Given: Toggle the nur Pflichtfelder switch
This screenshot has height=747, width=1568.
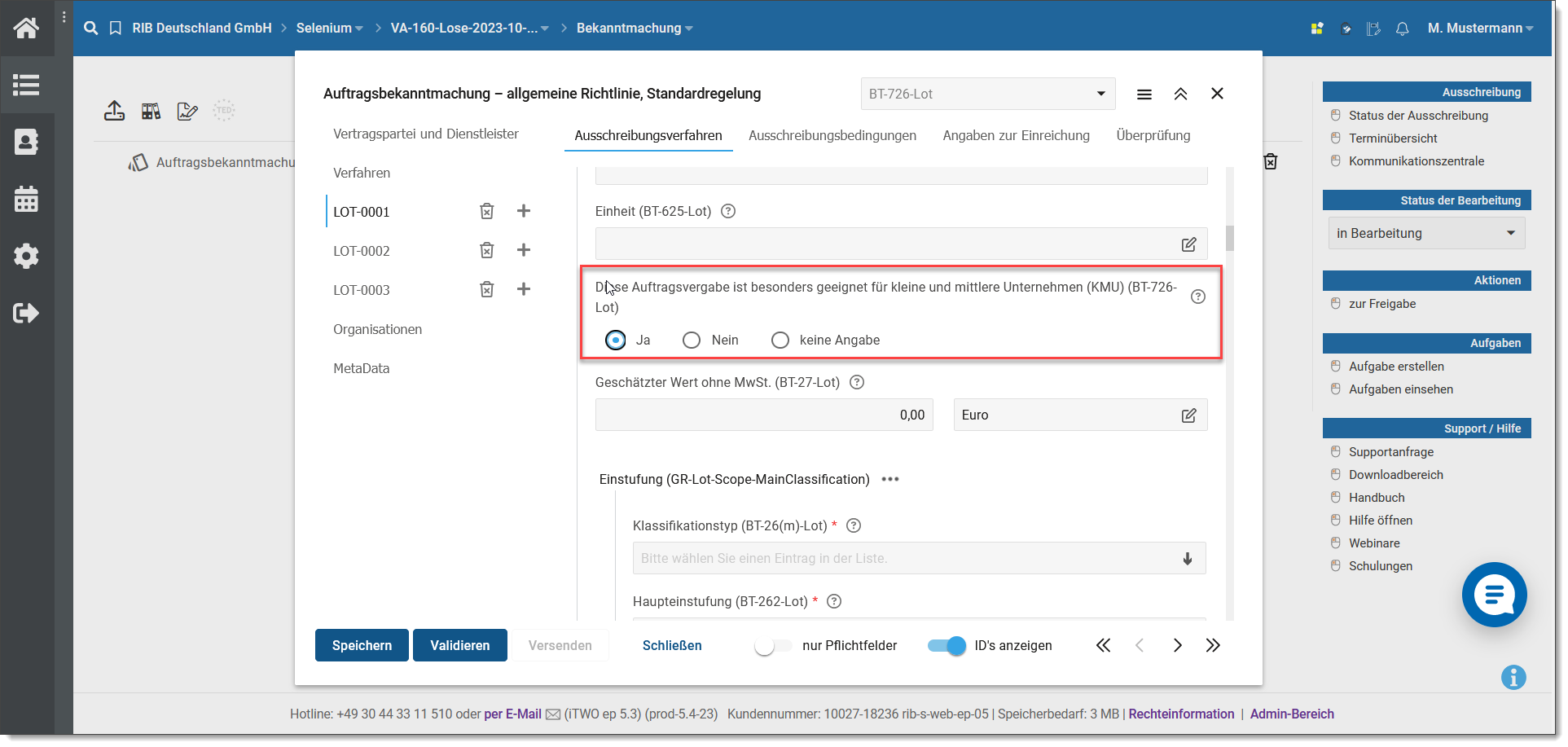Looking at the screenshot, I should pos(772,646).
